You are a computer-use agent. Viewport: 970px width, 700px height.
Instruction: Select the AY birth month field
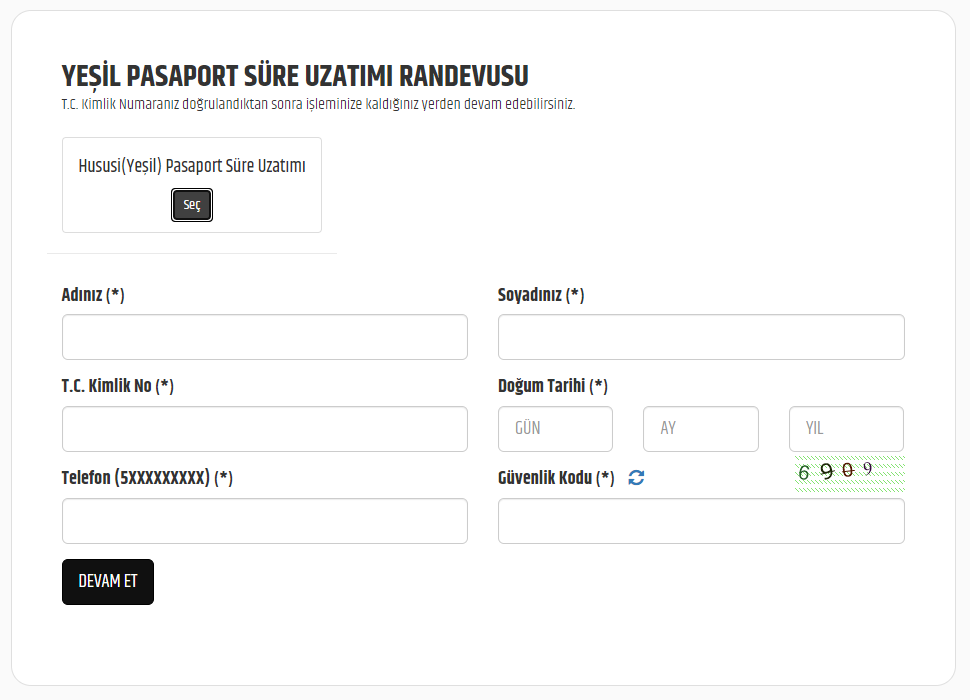(x=700, y=429)
